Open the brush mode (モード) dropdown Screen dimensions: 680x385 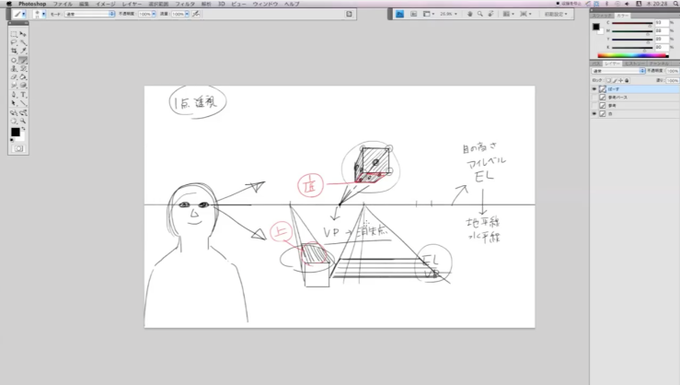pos(89,14)
